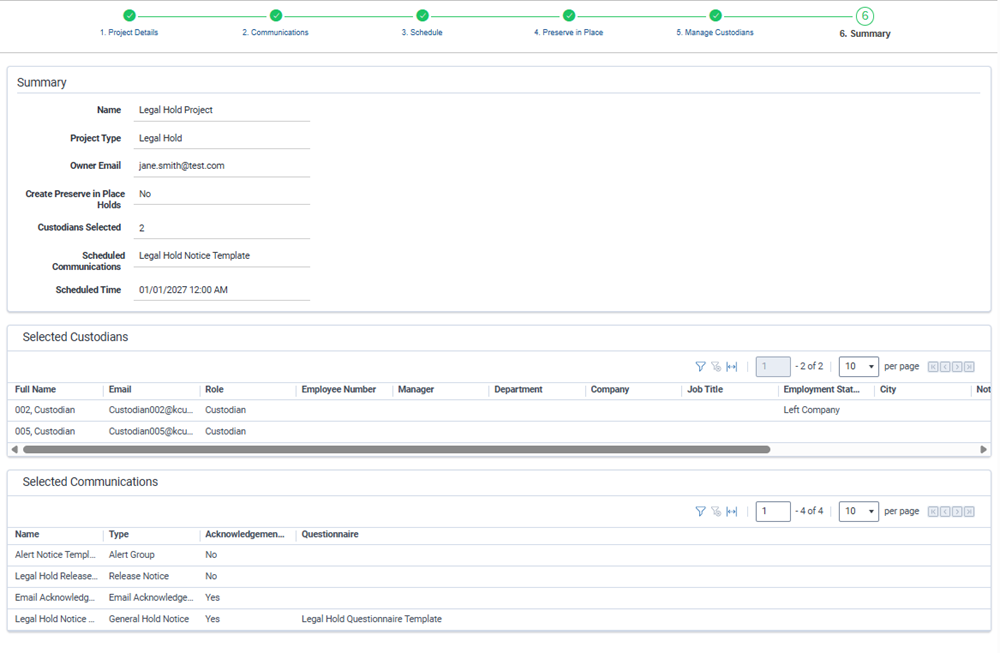Select the 'Alert Notice Templ...' row
Viewport: 1000px width, 653px height.
pos(499,555)
